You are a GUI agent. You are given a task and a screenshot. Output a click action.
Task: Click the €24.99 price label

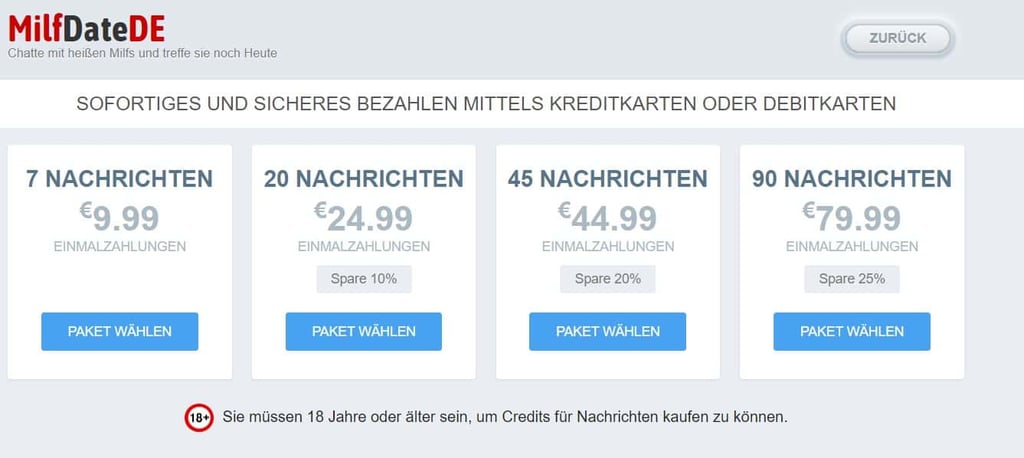(364, 217)
